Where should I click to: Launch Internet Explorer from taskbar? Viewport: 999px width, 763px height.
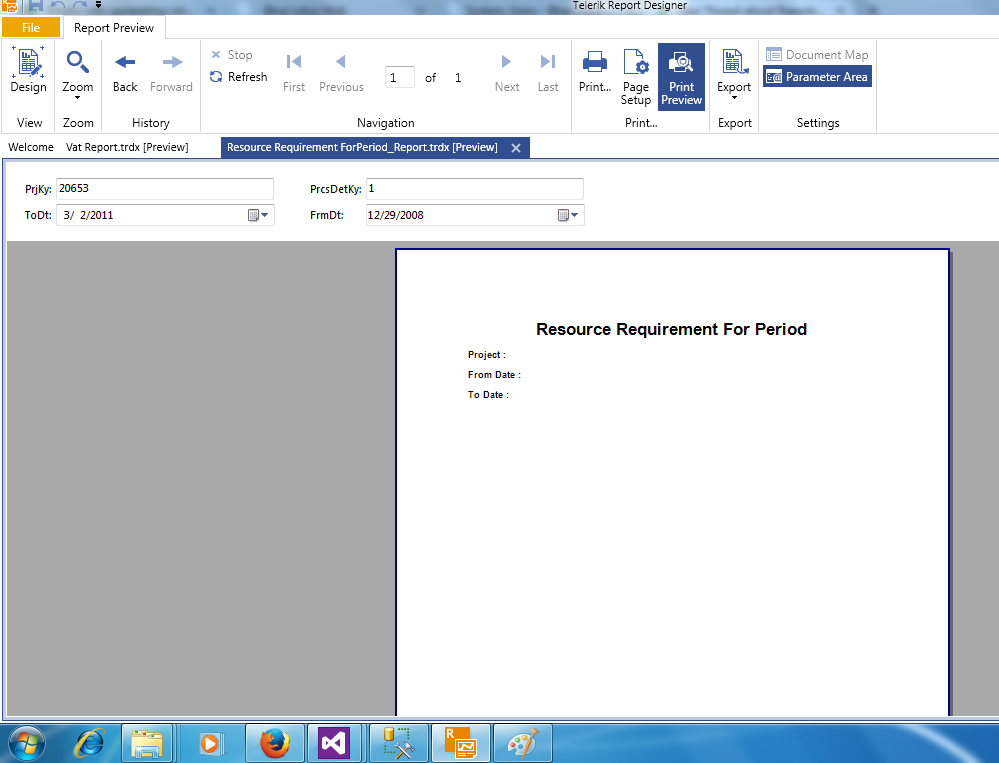90,743
